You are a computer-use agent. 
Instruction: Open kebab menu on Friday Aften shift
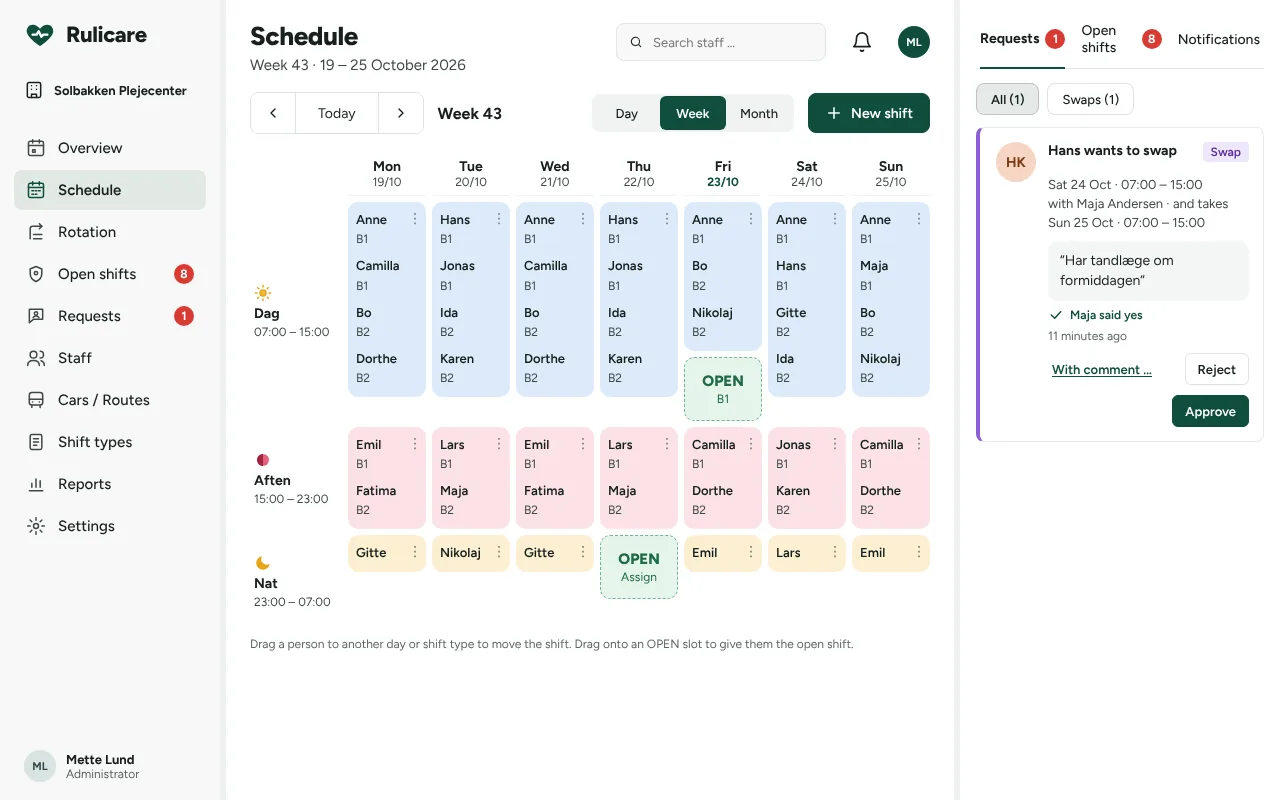[x=751, y=444]
